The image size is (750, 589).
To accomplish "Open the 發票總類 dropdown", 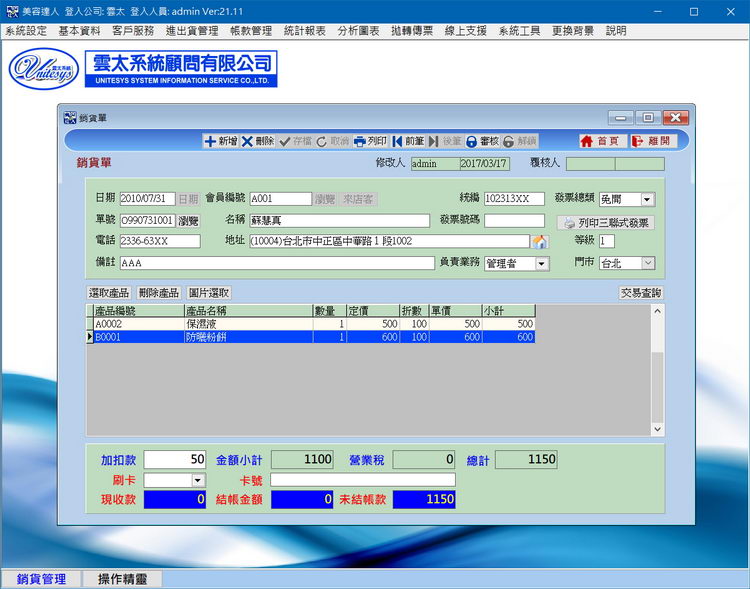I will pos(647,199).
